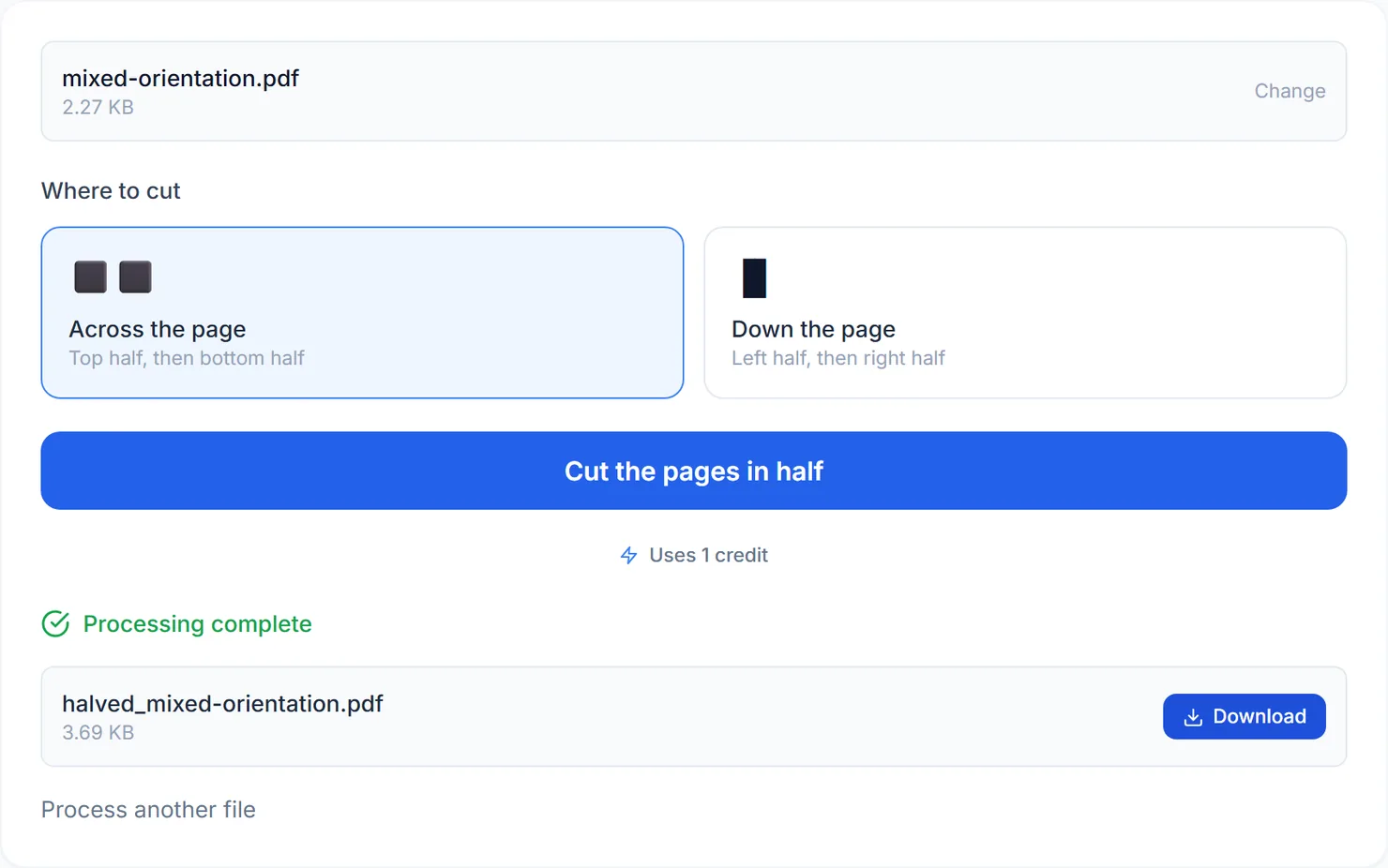Click the Where to cut heading

tap(111, 190)
